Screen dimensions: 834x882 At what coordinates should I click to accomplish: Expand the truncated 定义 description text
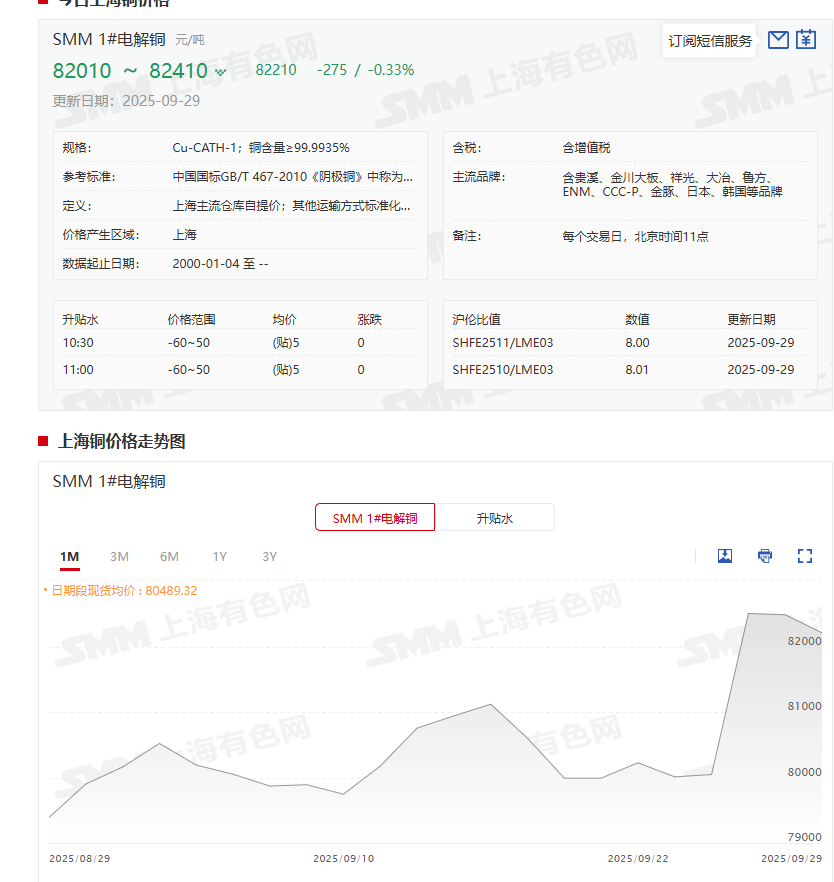[292, 206]
